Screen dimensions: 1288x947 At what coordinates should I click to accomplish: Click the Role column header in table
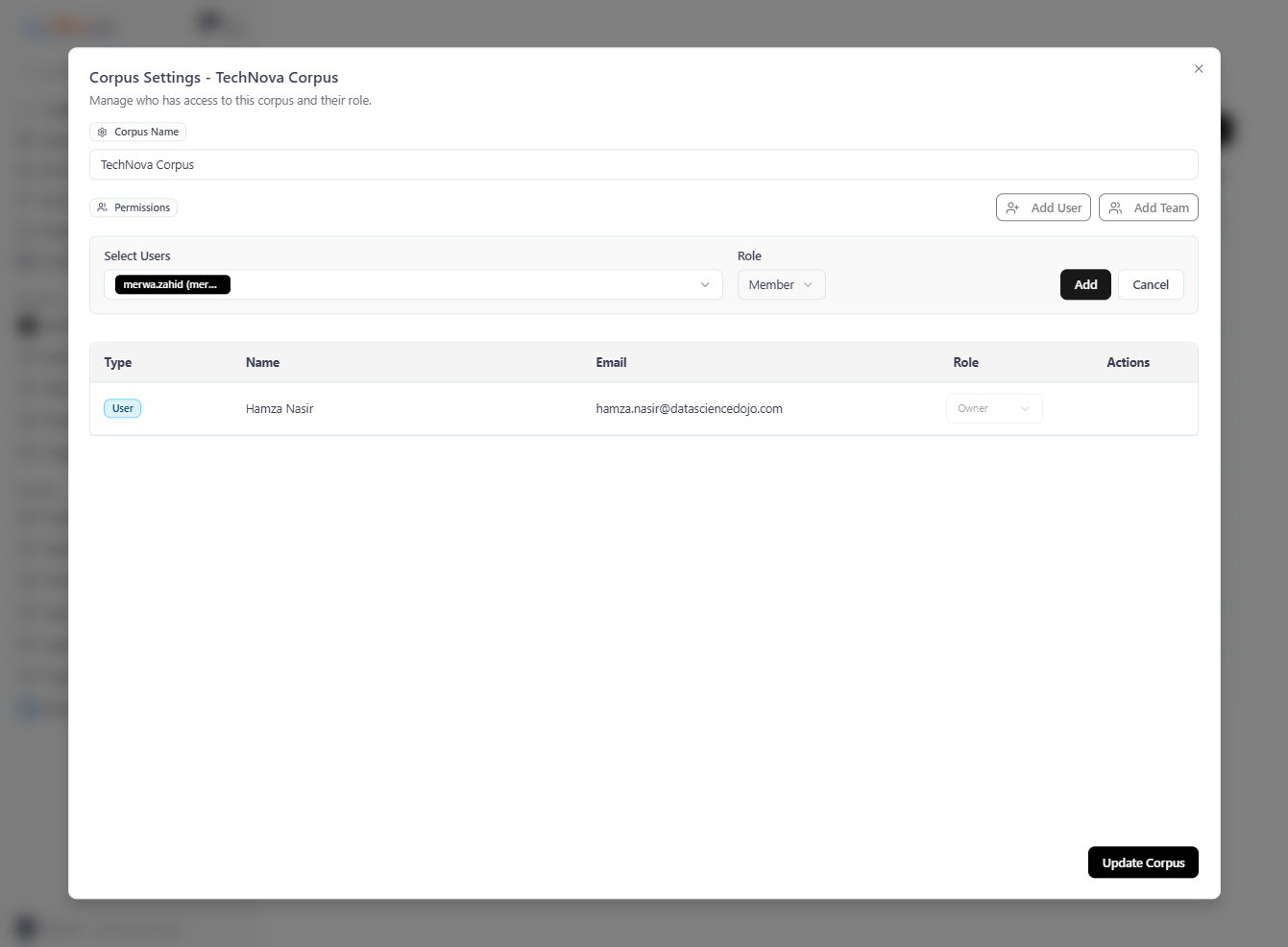(x=965, y=362)
